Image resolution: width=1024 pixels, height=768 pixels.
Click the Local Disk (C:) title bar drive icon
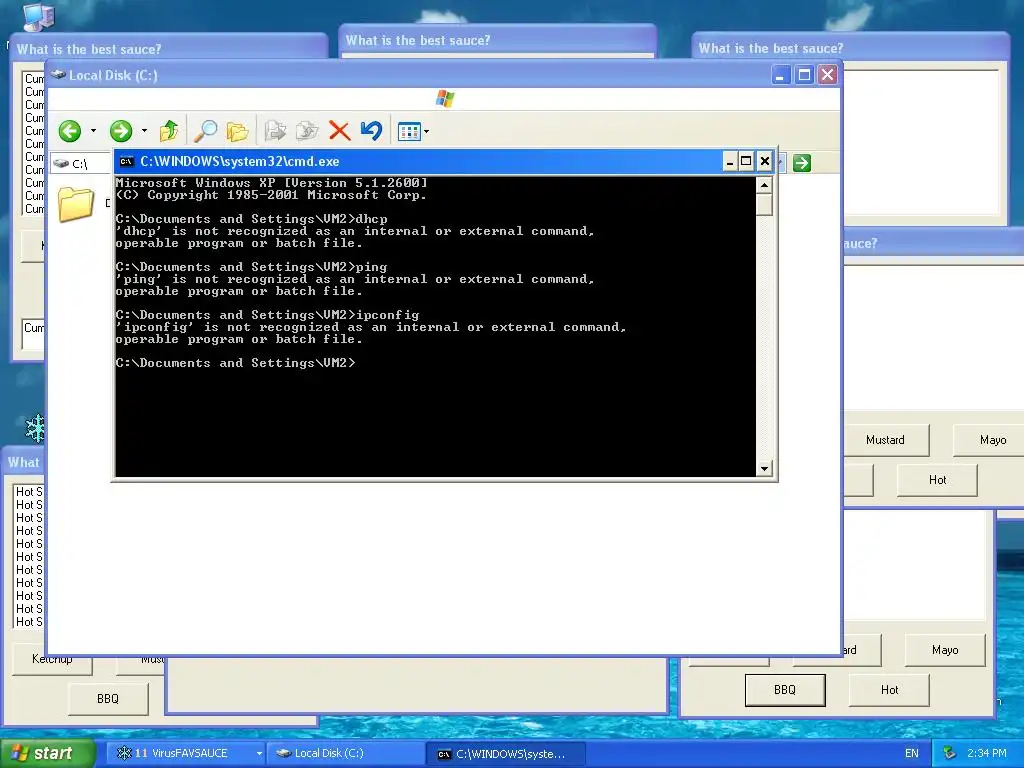(58, 74)
